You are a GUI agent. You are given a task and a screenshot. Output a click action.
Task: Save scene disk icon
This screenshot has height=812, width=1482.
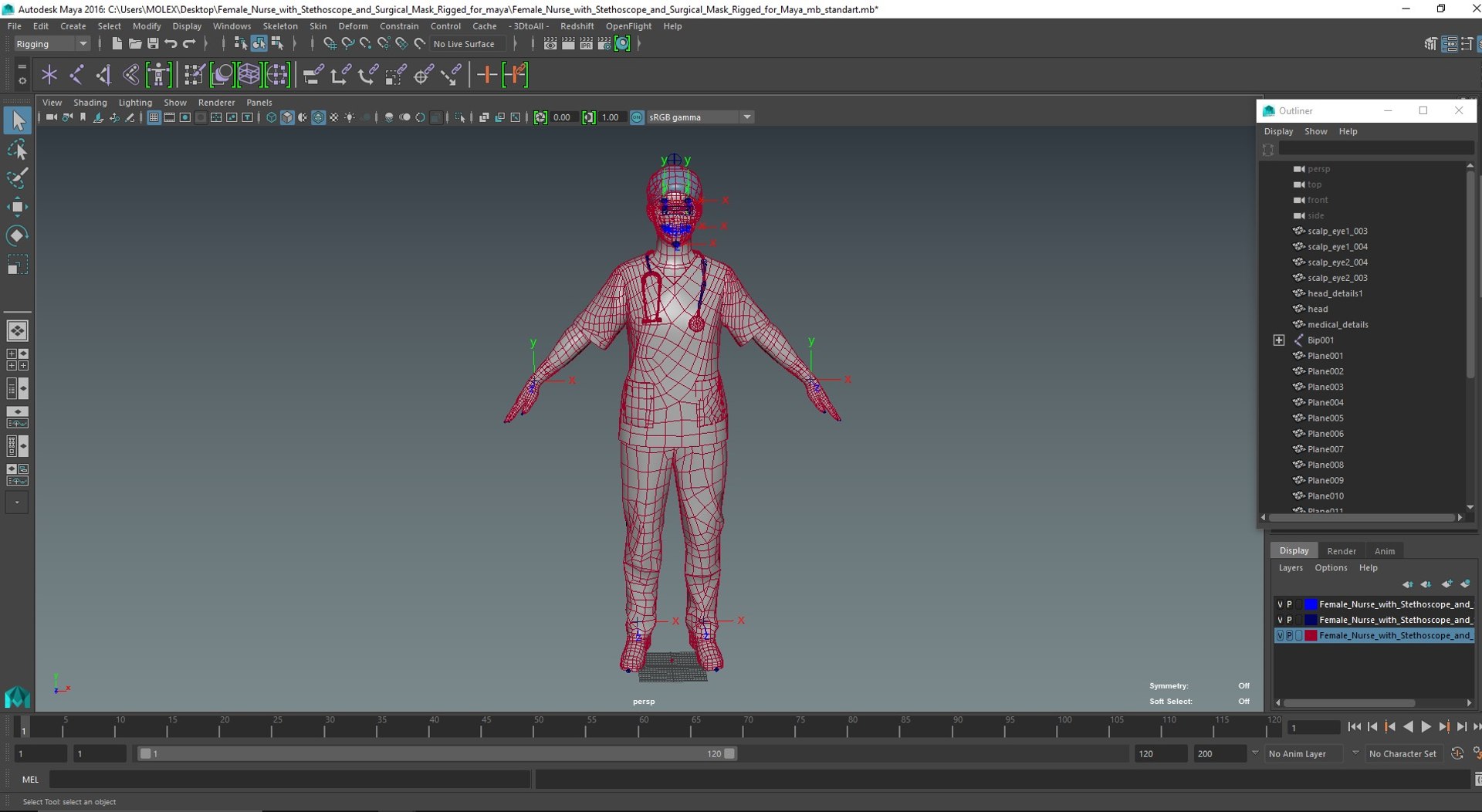(153, 44)
